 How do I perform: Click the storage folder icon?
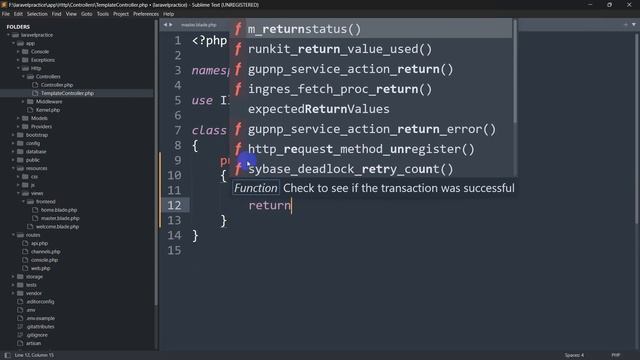(x=20, y=277)
